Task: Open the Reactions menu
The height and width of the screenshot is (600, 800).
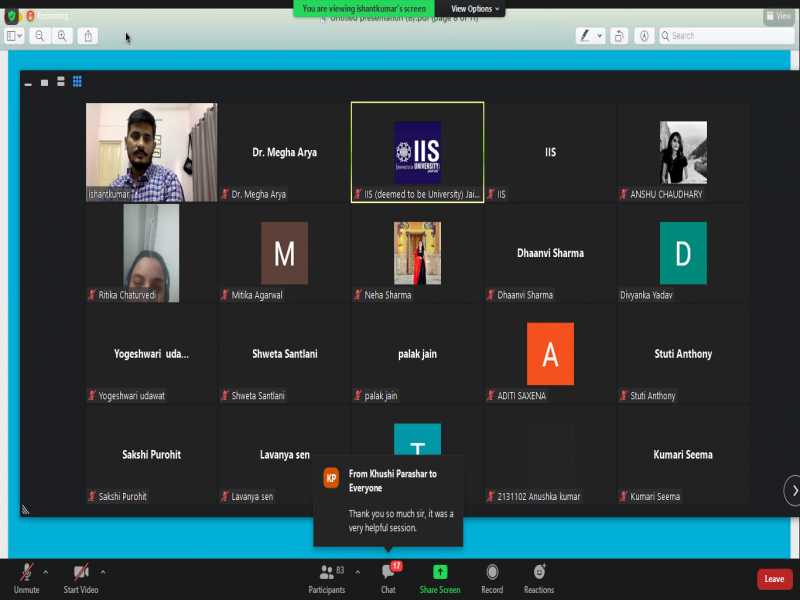Action: 539,578
